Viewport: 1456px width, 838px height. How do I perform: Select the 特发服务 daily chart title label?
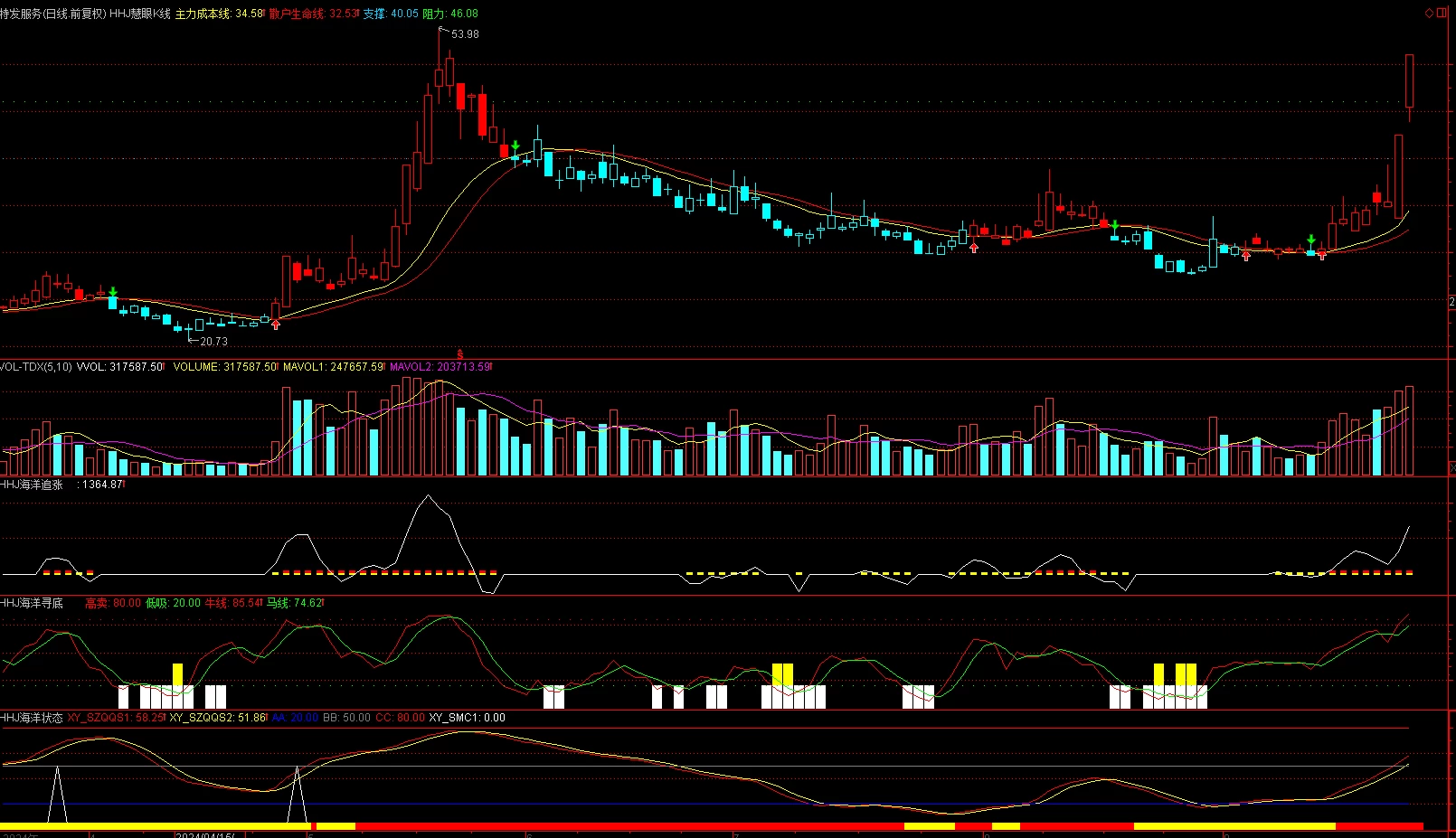[x=53, y=14]
